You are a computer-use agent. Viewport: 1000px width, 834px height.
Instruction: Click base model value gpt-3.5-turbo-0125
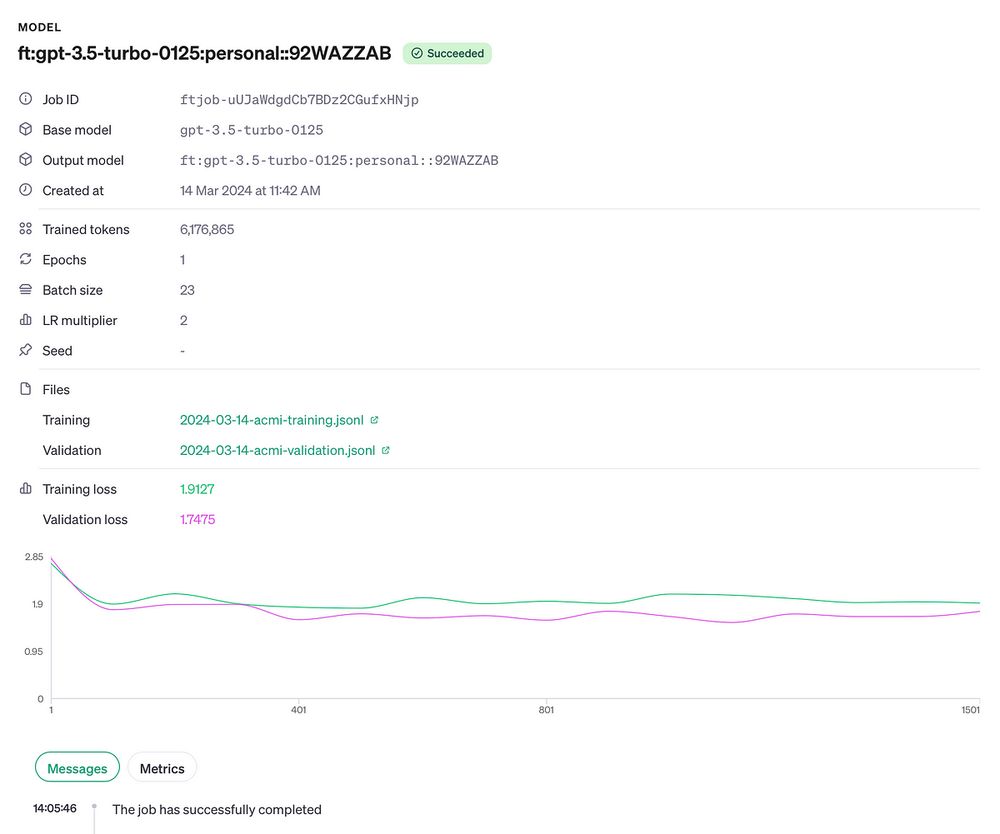(251, 130)
